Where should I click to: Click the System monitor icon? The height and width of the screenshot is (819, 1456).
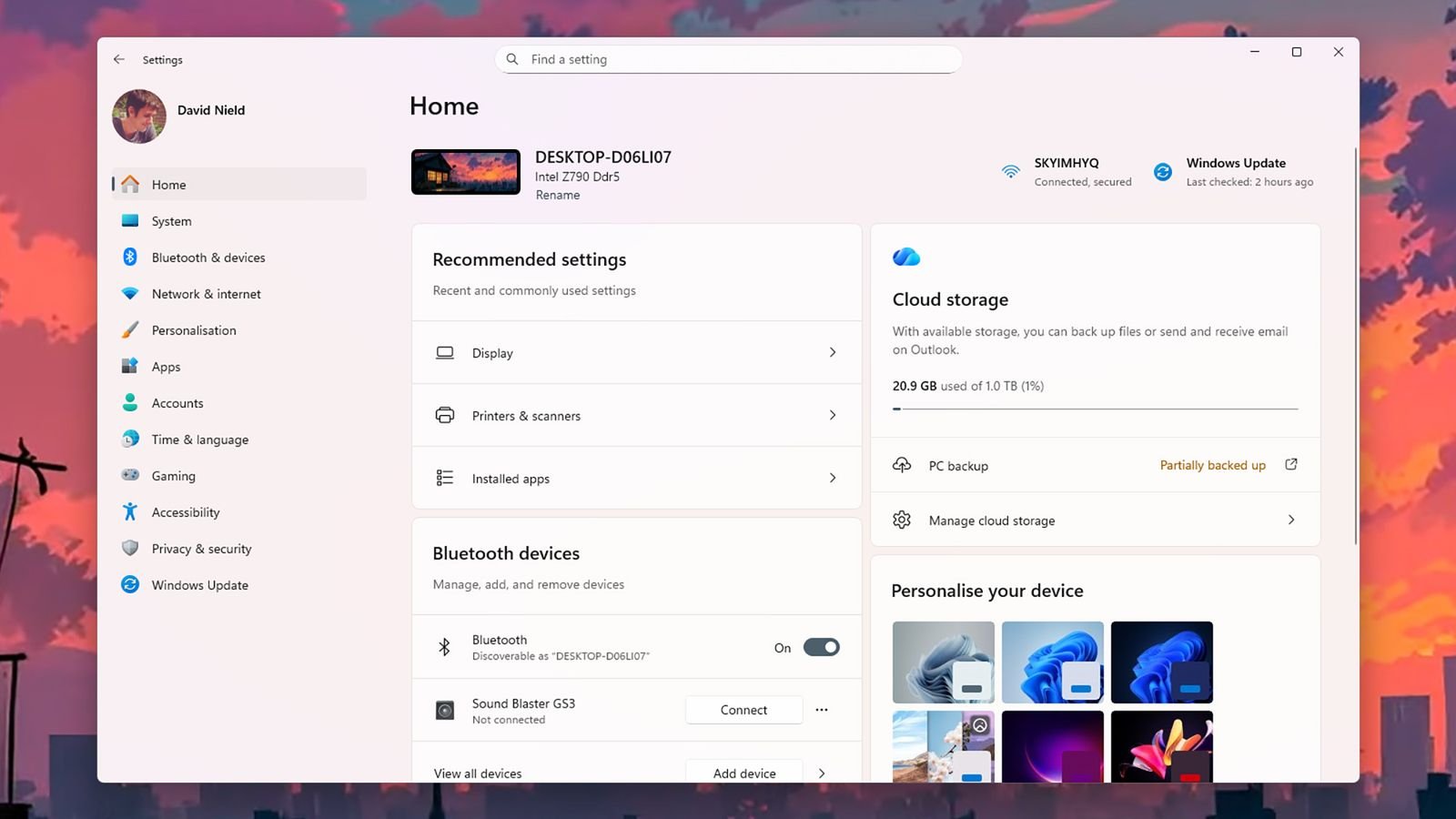pos(130,220)
